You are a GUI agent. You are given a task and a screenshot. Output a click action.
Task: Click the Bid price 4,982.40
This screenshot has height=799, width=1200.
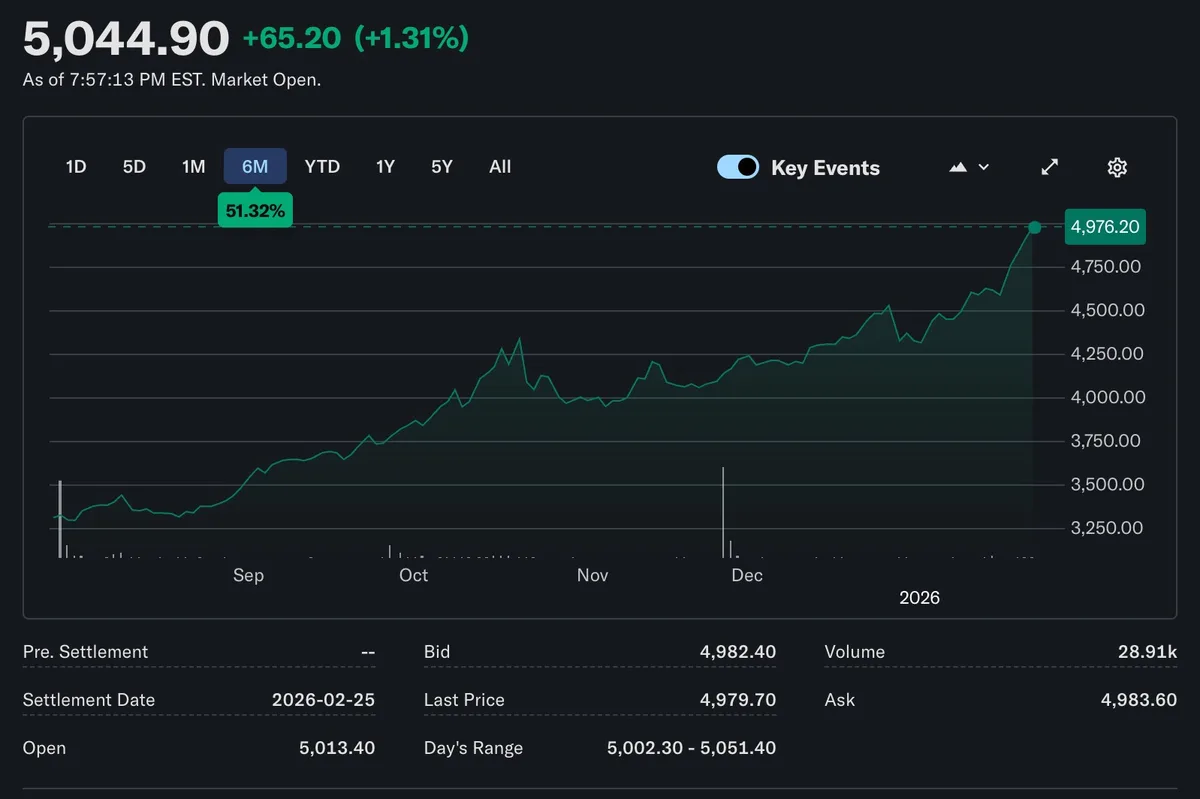(x=737, y=652)
